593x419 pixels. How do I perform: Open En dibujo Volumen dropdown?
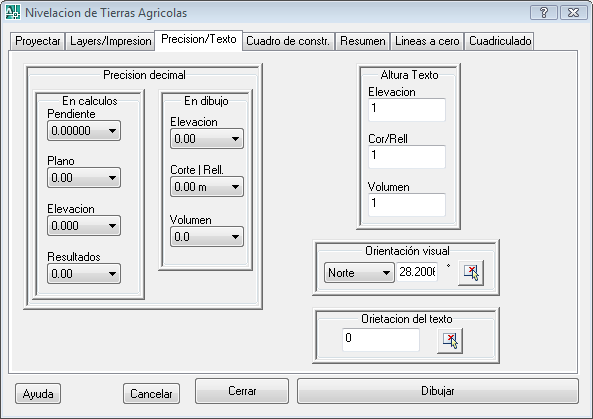(x=207, y=237)
